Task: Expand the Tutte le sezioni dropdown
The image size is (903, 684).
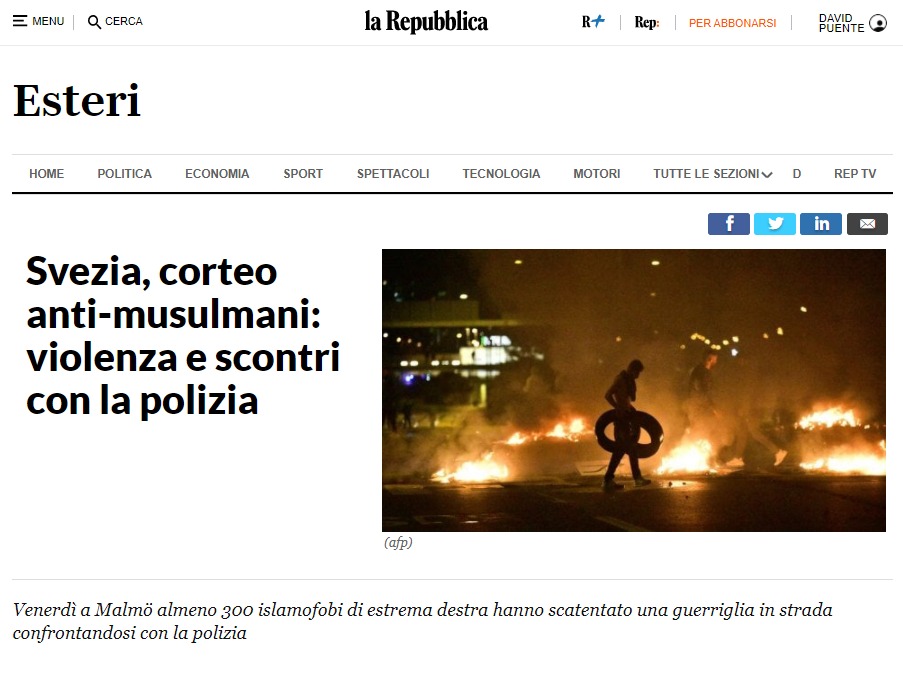Action: point(712,174)
